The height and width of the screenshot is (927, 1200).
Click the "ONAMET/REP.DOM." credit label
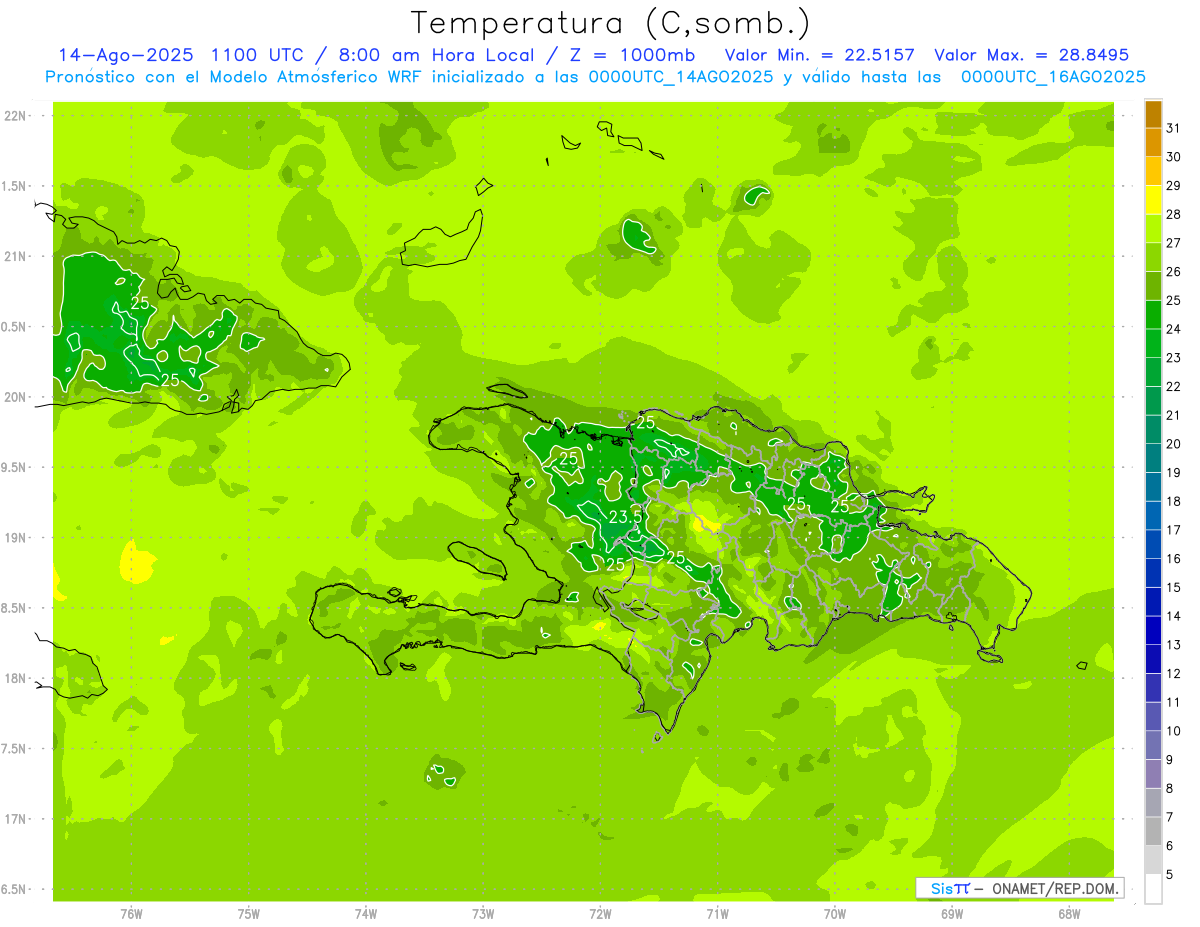click(1055, 888)
